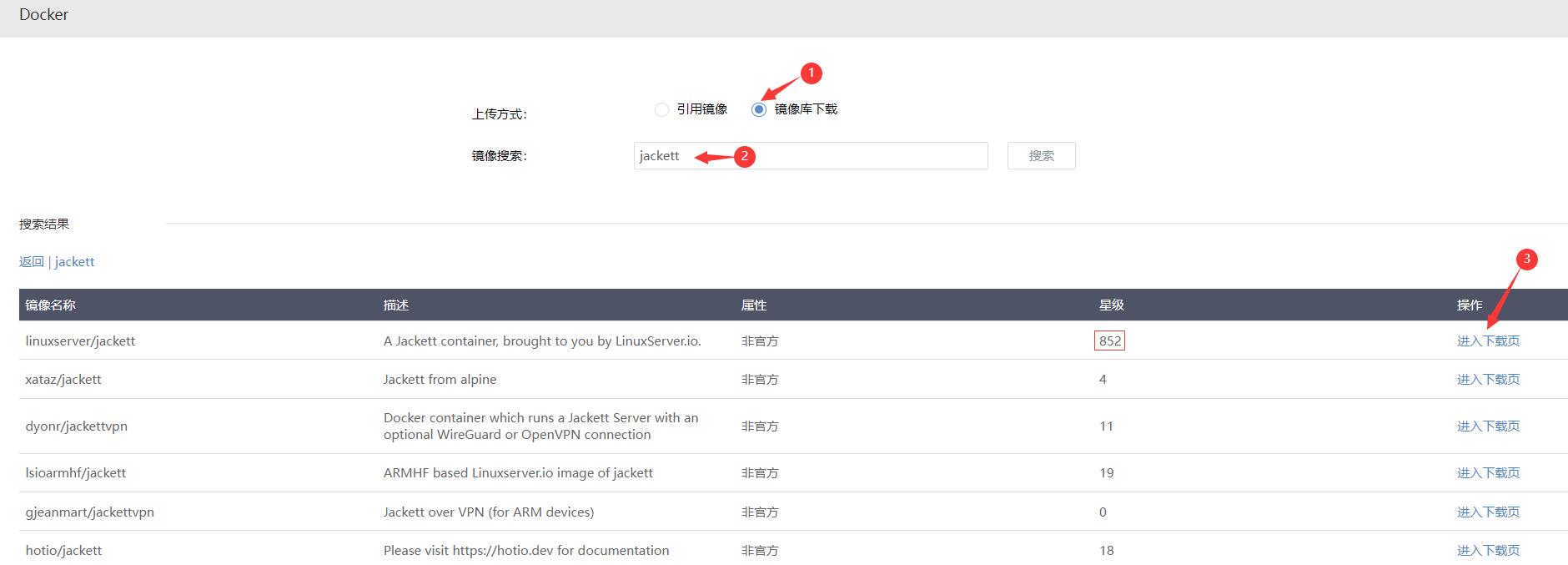Viewport: 1568px width, 565px height.
Task: Click the 'ARMHF based Linuxserver.io image' description
Action: click(x=518, y=473)
